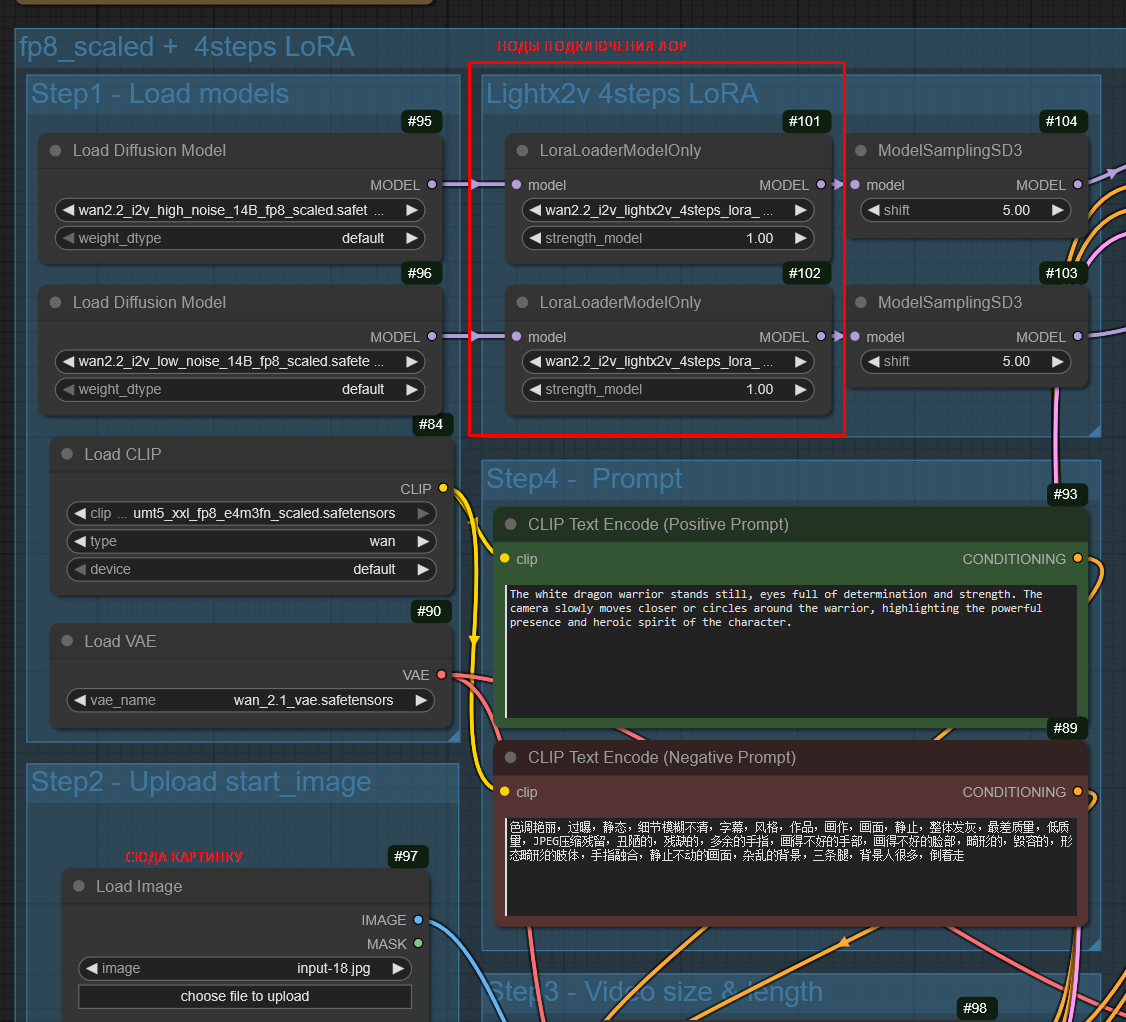This screenshot has width=1126, height=1022.
Task: Click MASK output port on Load Image
Action: point(418,944)
